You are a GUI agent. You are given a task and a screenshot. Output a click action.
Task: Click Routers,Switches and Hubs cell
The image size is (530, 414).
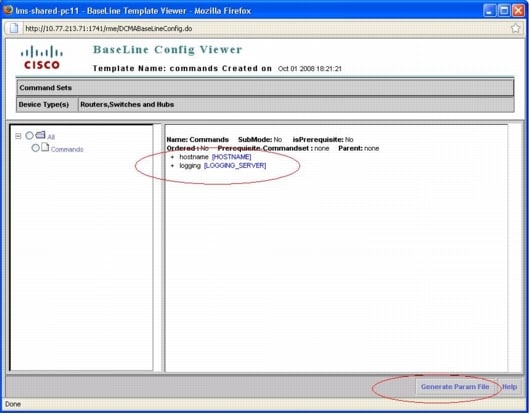point(296,104)
